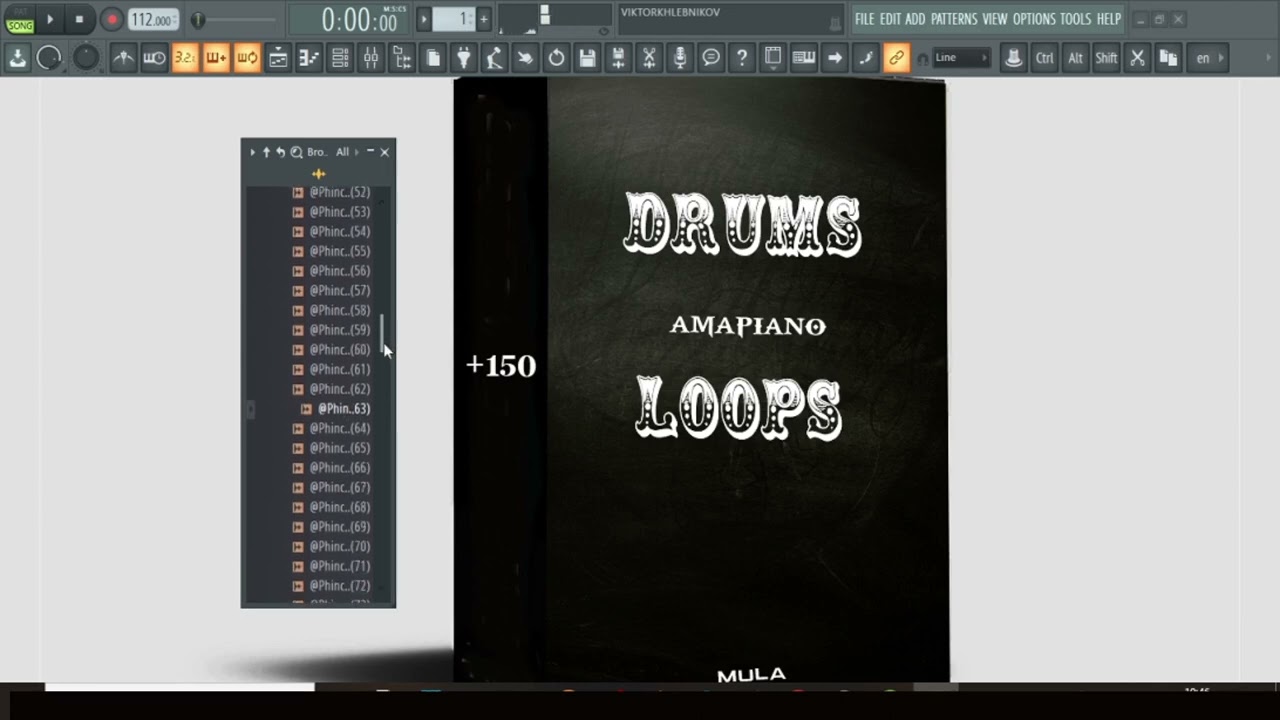Click the circular undo history icon
Viewport: 1280px width, 720px height.
click(x=556, y=58)
